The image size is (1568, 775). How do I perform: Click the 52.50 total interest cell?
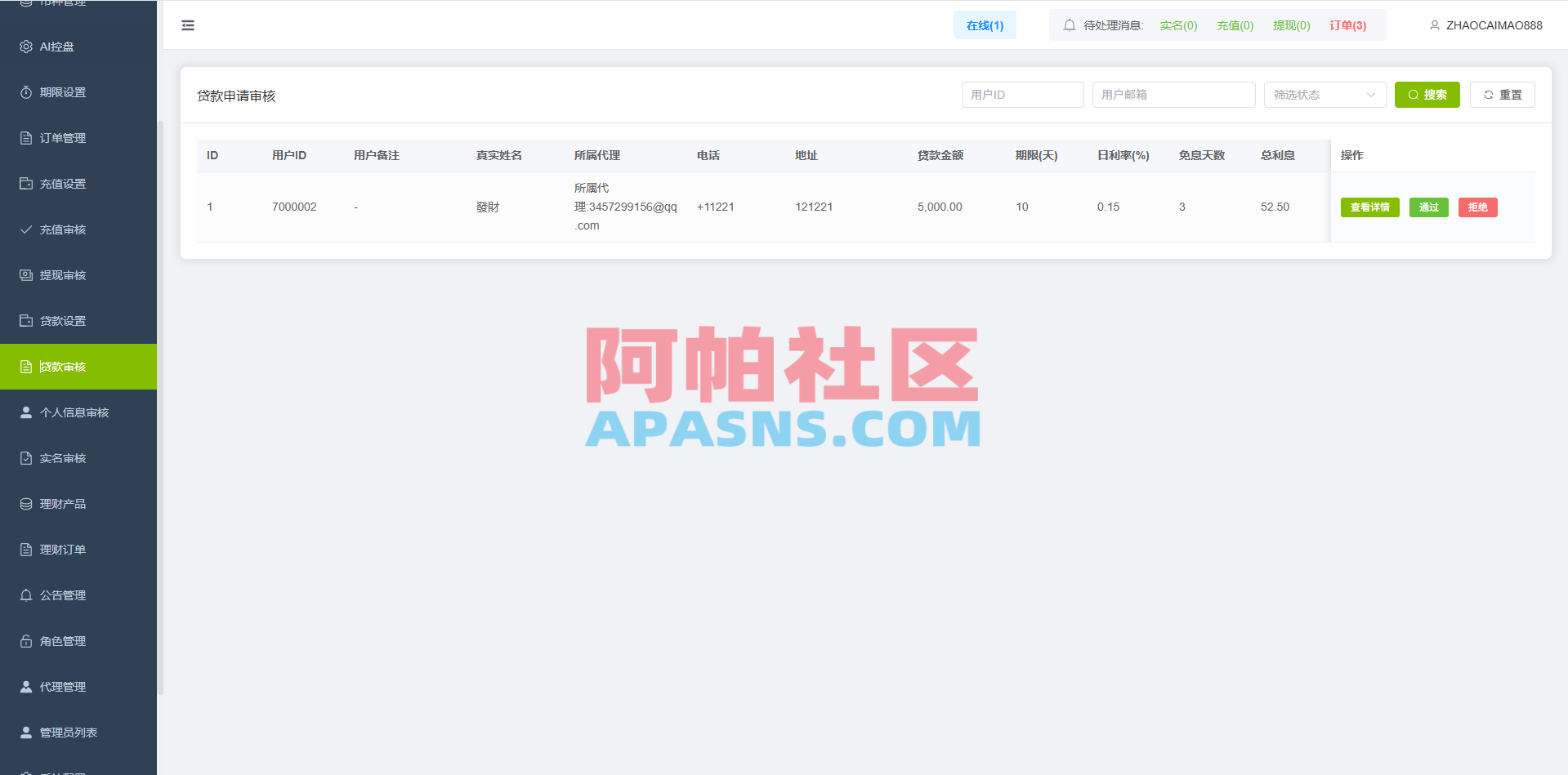[1275, 207]
